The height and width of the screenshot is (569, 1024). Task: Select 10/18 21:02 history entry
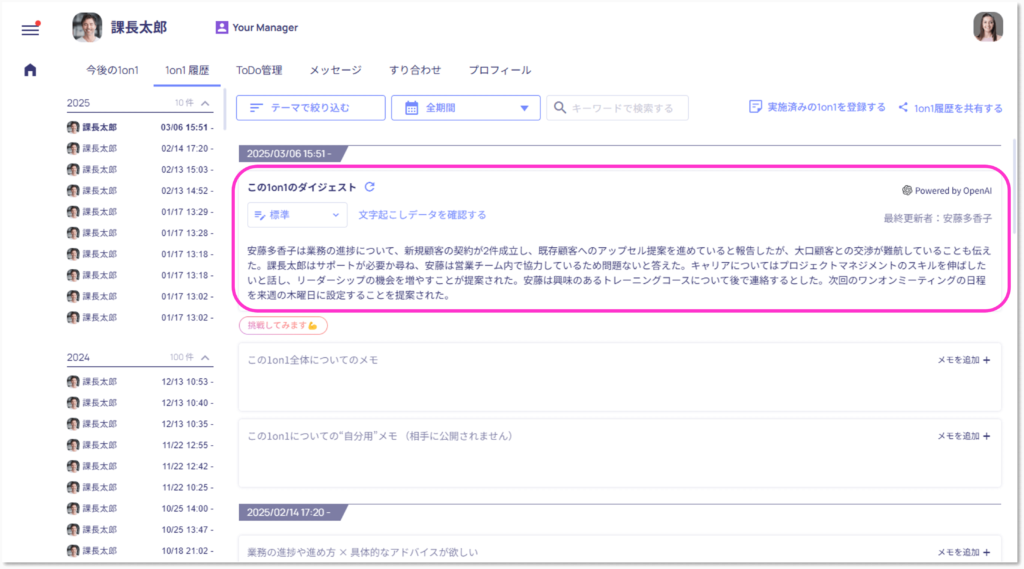(140, 551)
